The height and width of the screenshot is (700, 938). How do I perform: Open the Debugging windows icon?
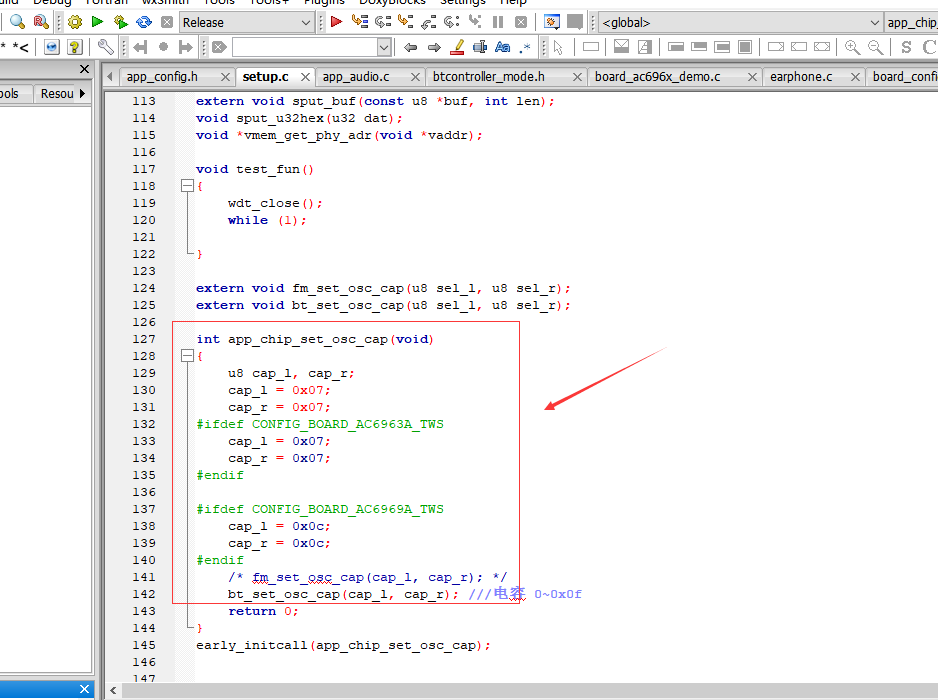(x=552, y=22)
